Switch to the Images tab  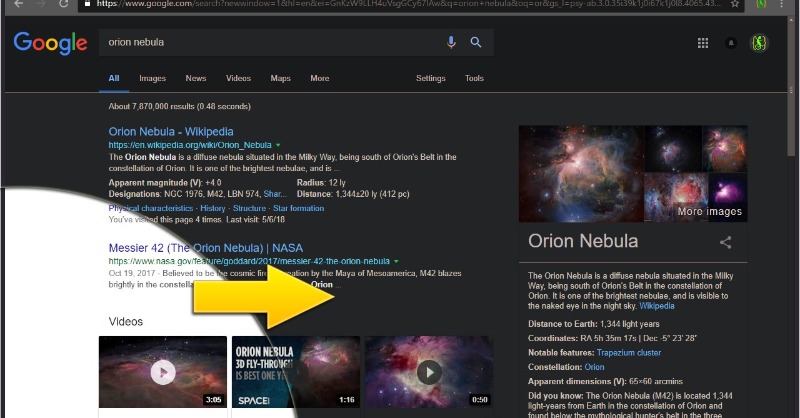tap(153, 78)
